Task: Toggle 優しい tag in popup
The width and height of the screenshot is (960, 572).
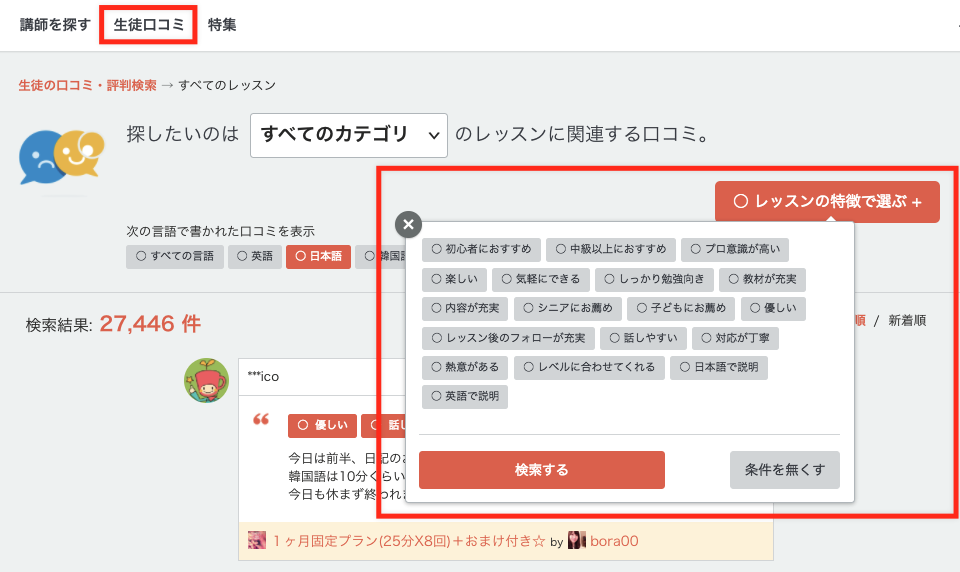Action: tap(773, 309)
